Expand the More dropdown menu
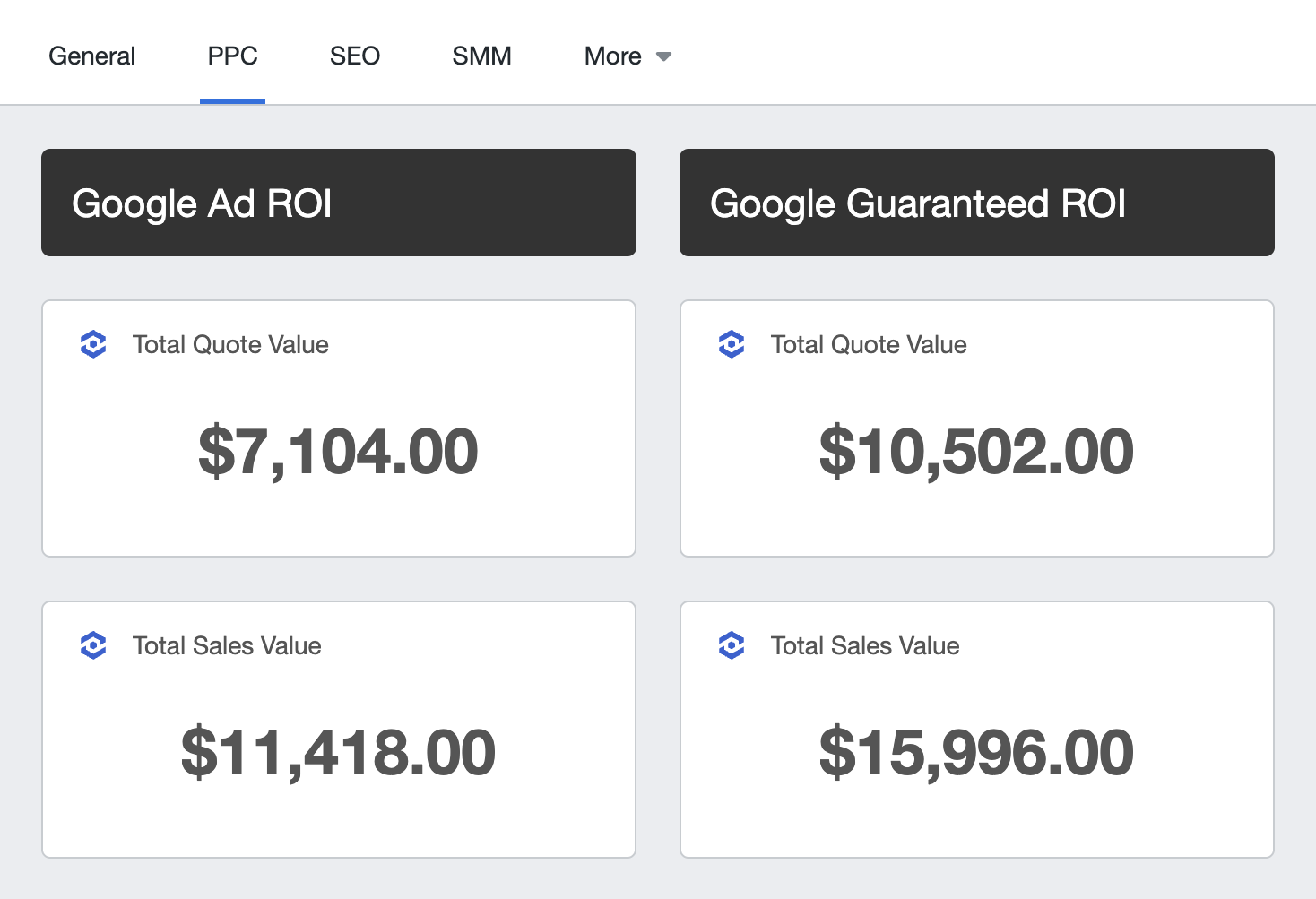 [628, 56]
